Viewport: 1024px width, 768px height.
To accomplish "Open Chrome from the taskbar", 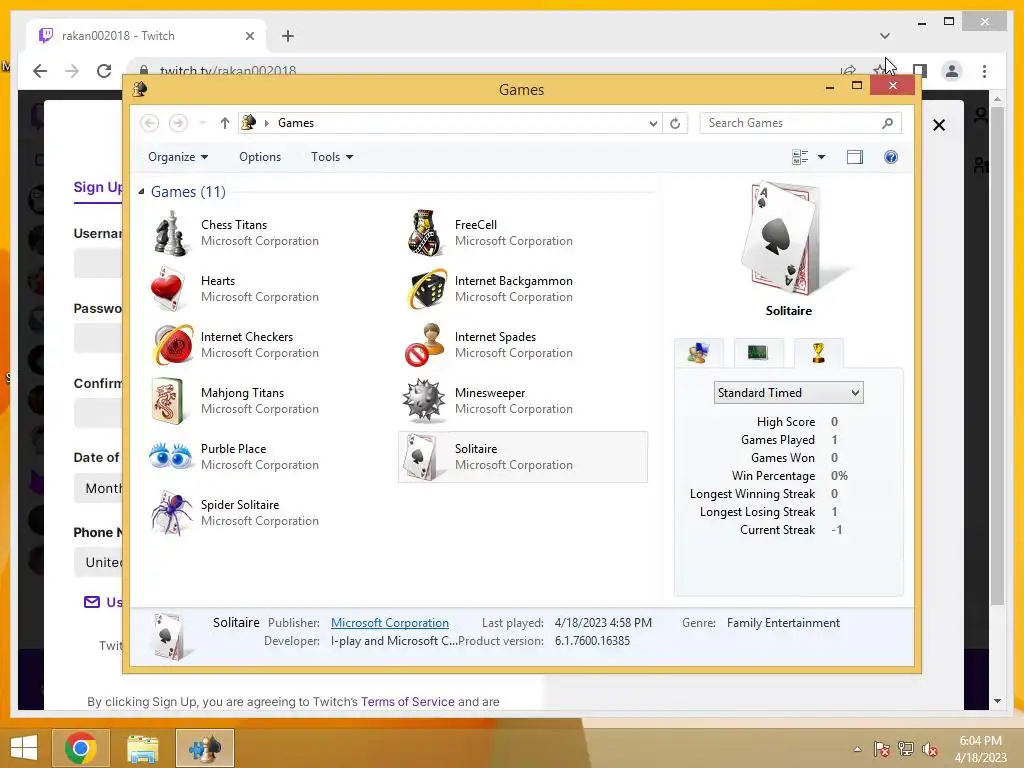I will (80, 748).
